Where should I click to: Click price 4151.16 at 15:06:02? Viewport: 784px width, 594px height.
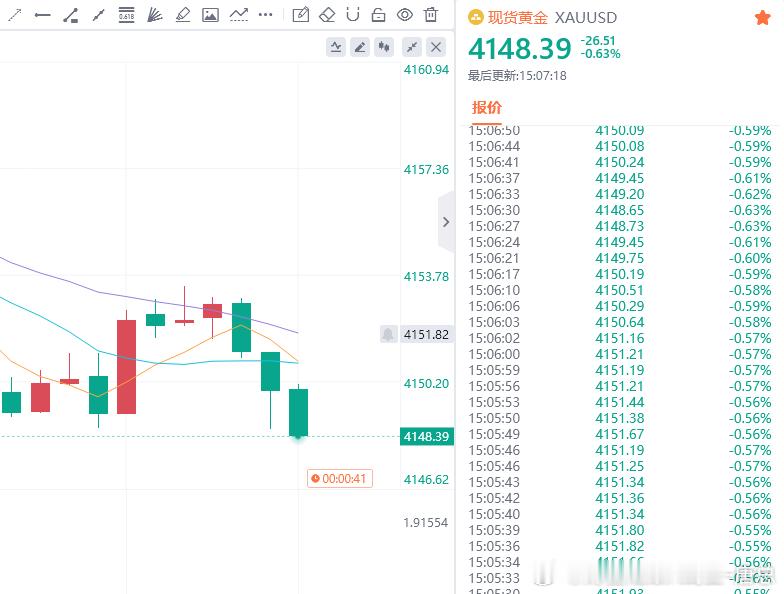pyautogui.click(x=620, y=338)
